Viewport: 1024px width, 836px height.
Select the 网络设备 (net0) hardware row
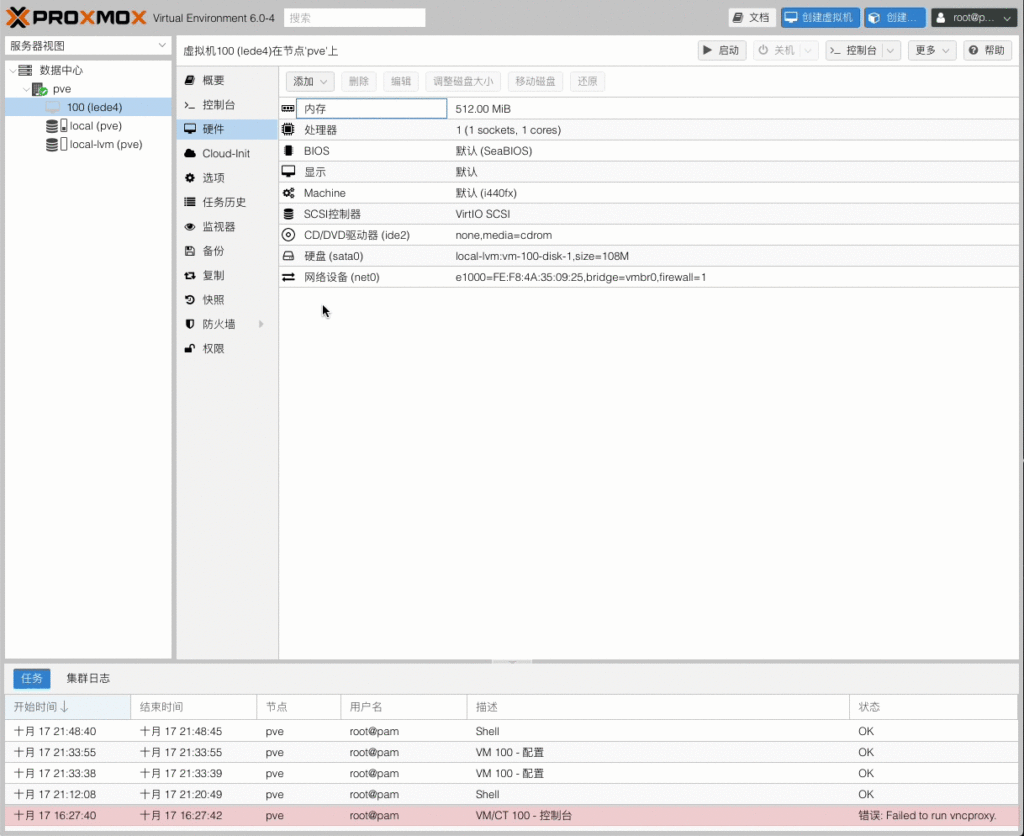[341, 277]
